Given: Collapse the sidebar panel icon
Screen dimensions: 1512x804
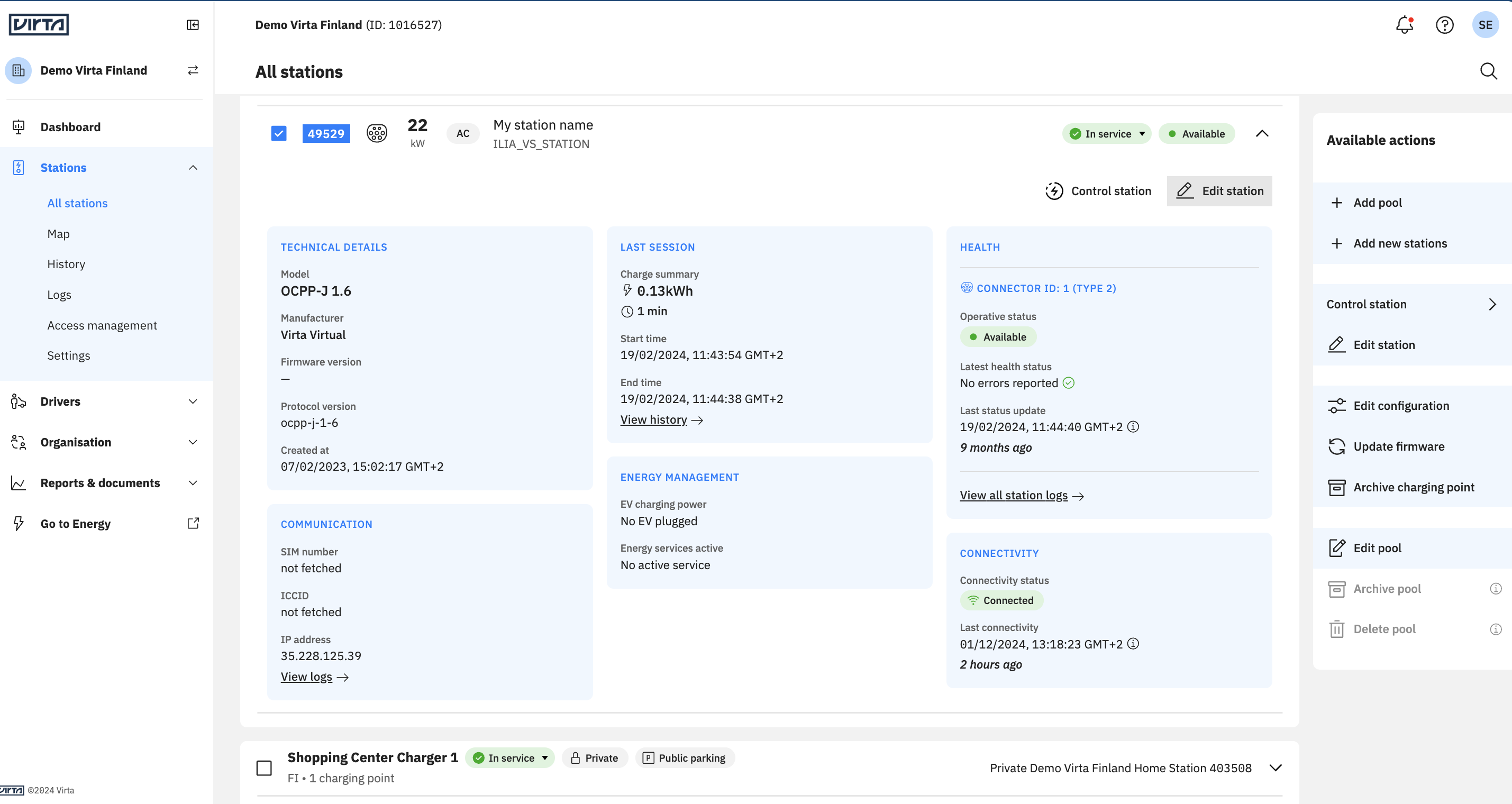Looking at the screenshot, I should pyautogui.click(x=193, y=25).
